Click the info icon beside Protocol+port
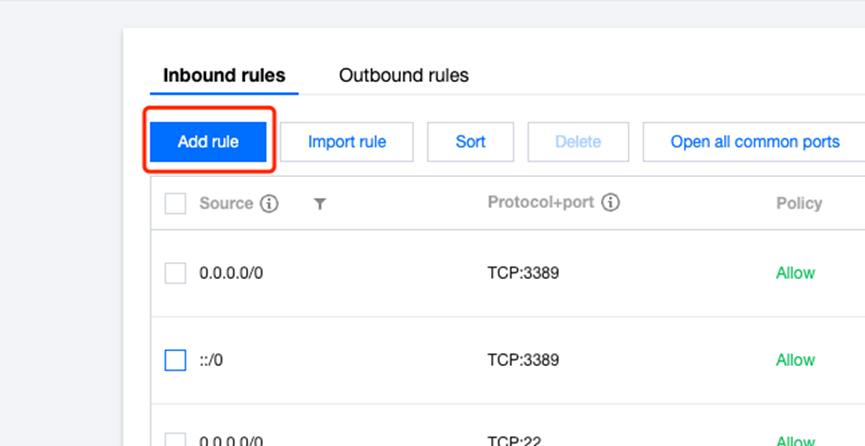865x446 pixels. (x=610, y=203)
